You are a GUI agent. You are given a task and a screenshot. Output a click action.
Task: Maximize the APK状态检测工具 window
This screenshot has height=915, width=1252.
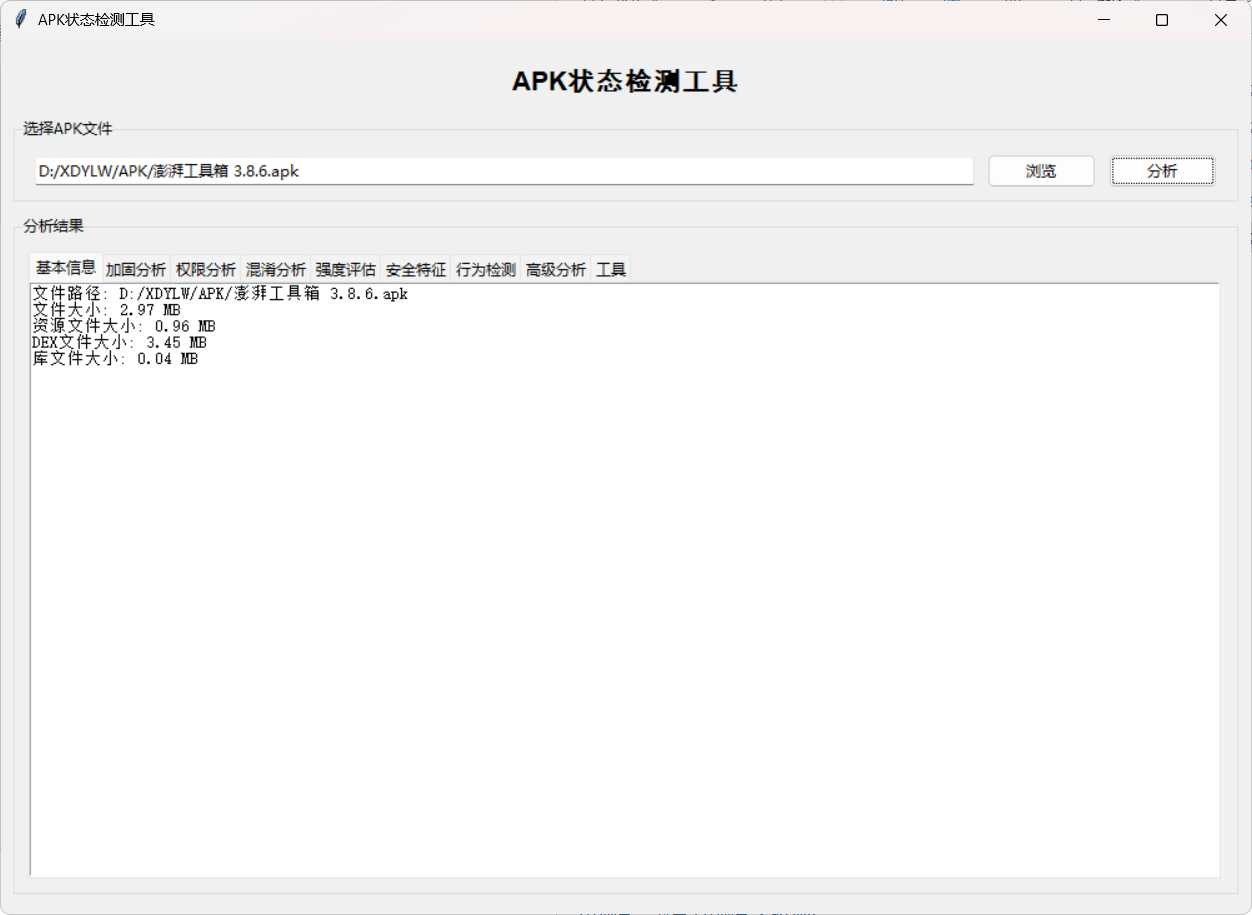point(1161,19)
